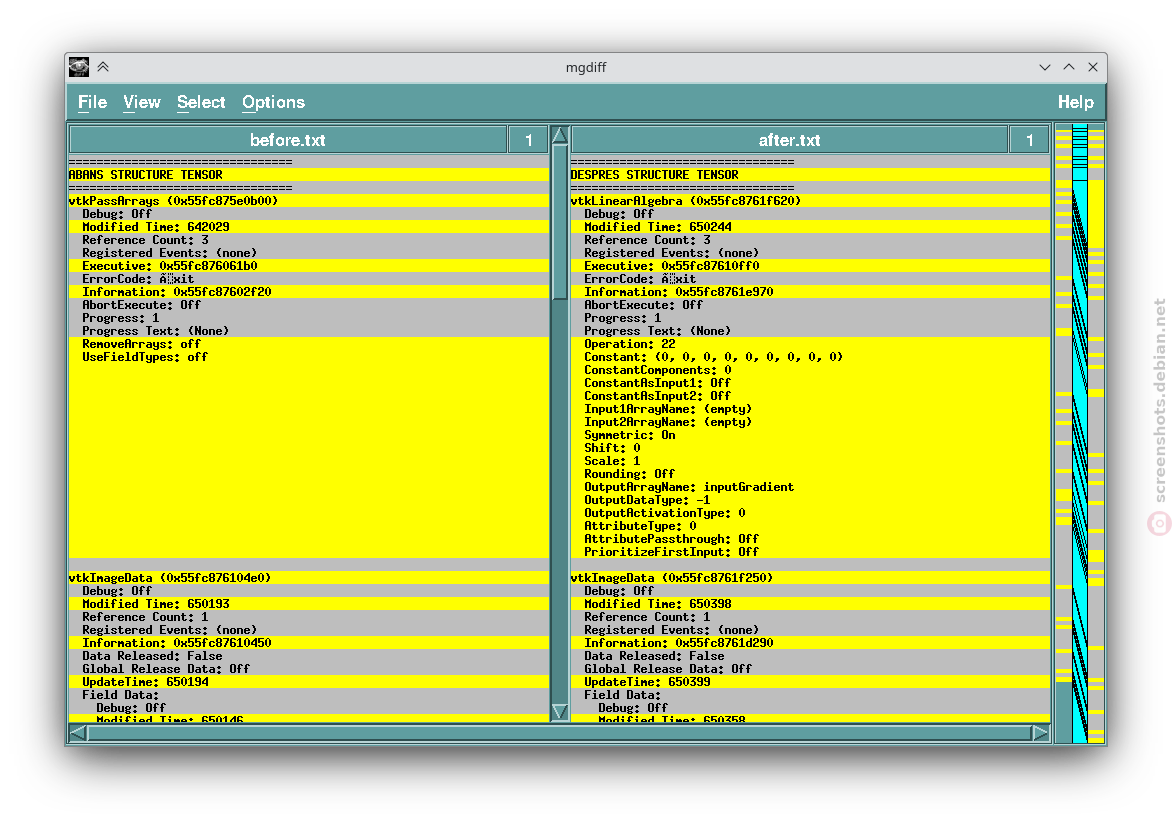Image resolution: width=1172 pixels, height=823 pixels.
Task: Open the Select menu
Action: (201, 102)
